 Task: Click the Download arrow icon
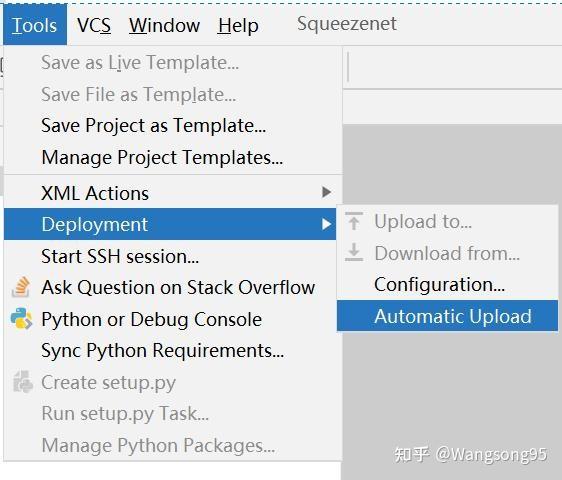[x=354, y=252]
